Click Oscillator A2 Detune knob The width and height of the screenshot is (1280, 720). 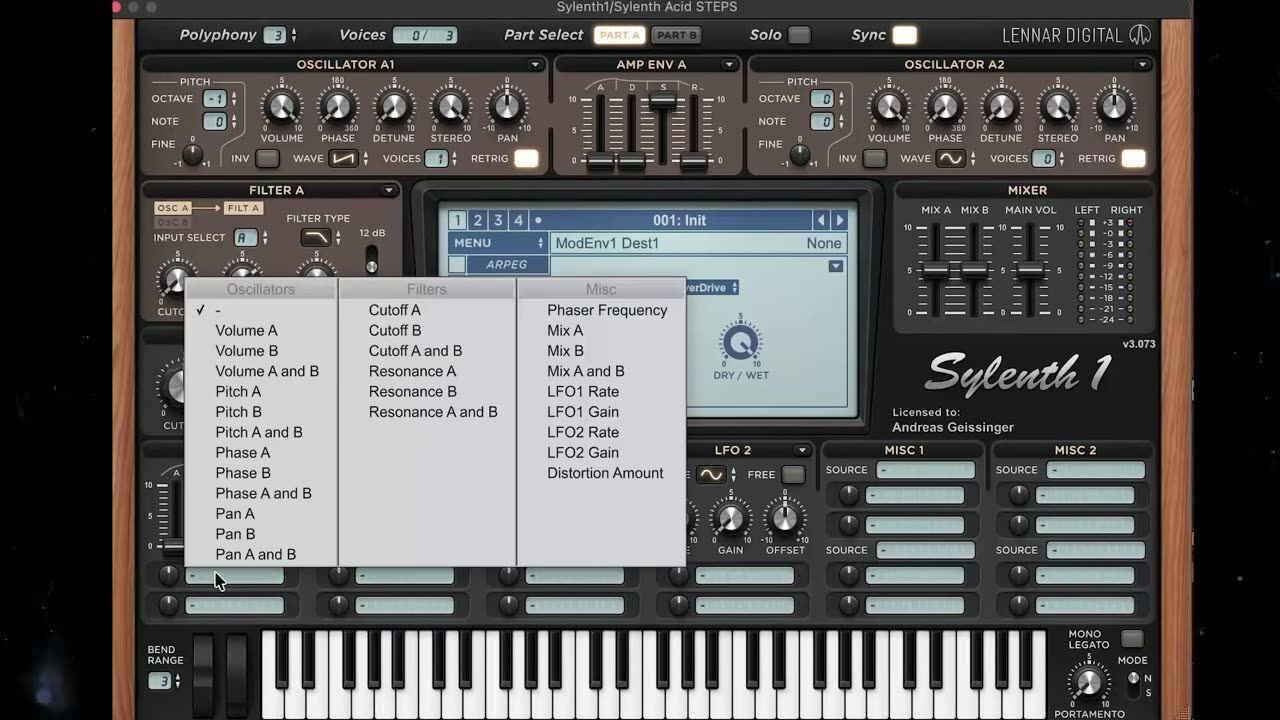(x=1001, y=106)
